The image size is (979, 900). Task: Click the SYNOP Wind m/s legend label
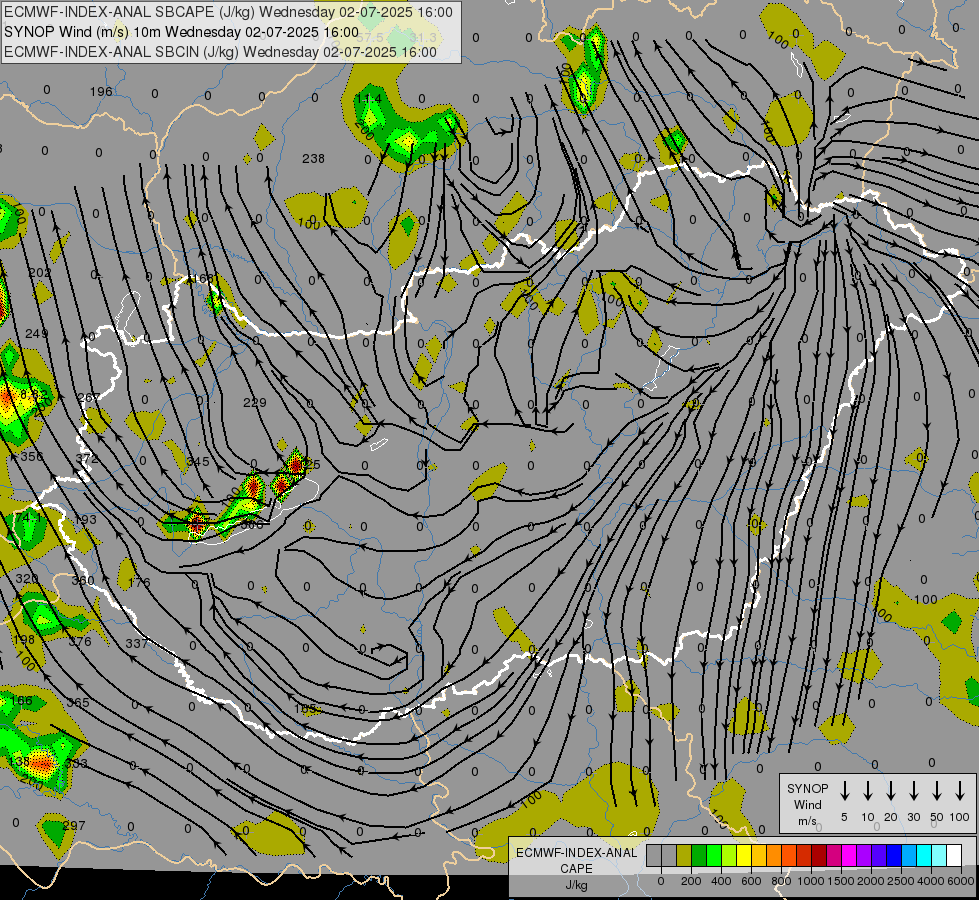click(x=807, y=805)
